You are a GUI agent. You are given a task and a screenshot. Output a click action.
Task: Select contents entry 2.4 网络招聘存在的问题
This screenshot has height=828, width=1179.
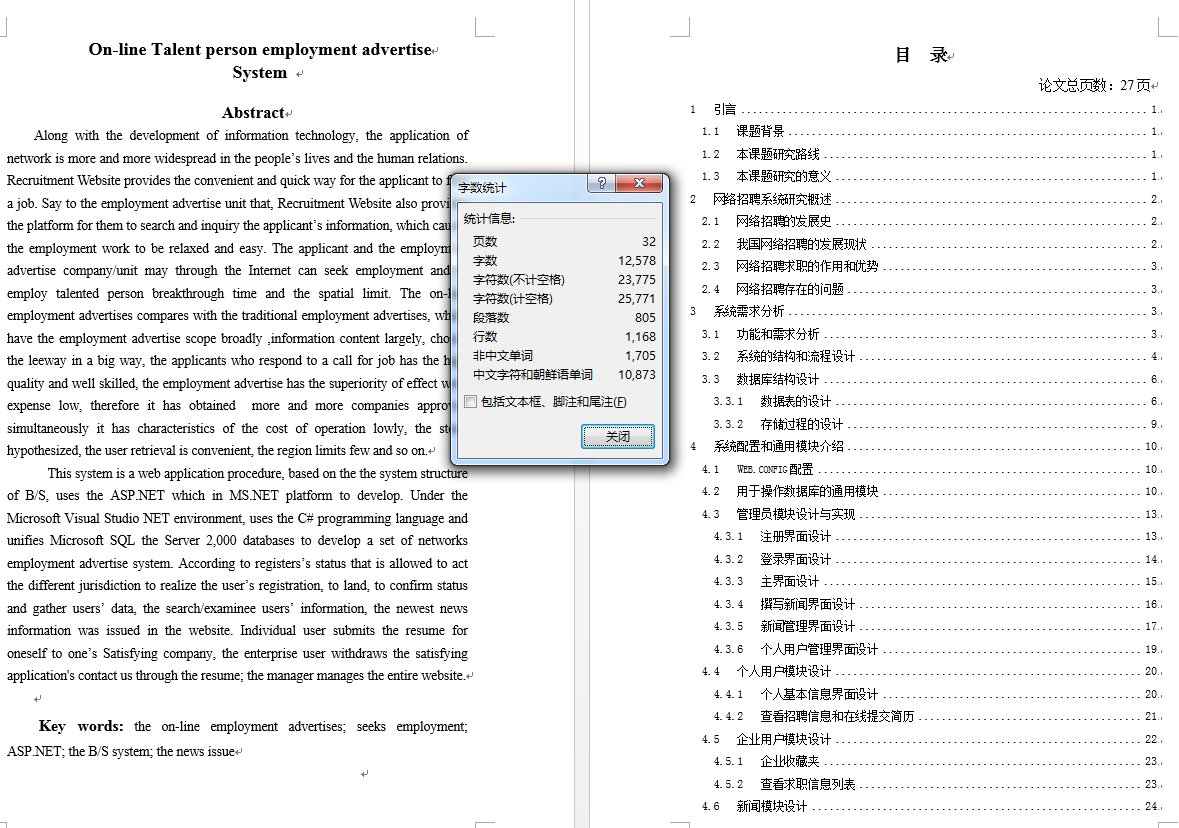(x=932, y=289)
